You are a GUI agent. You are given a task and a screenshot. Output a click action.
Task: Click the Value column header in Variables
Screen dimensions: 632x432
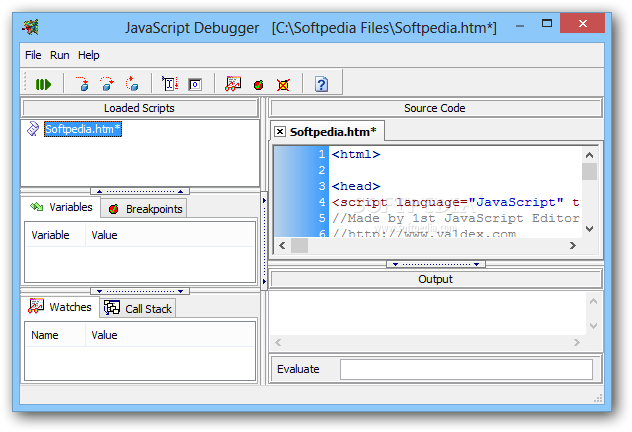coord(170,235)
